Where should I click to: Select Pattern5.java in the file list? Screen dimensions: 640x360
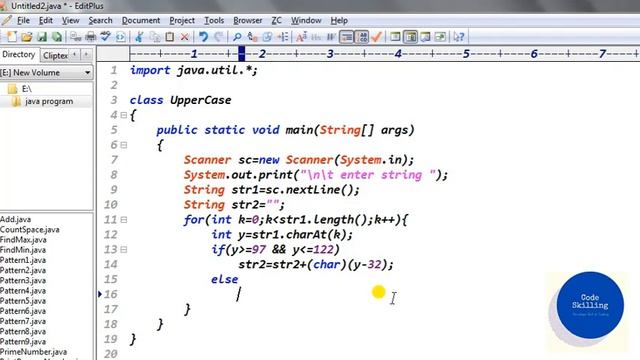23,301
